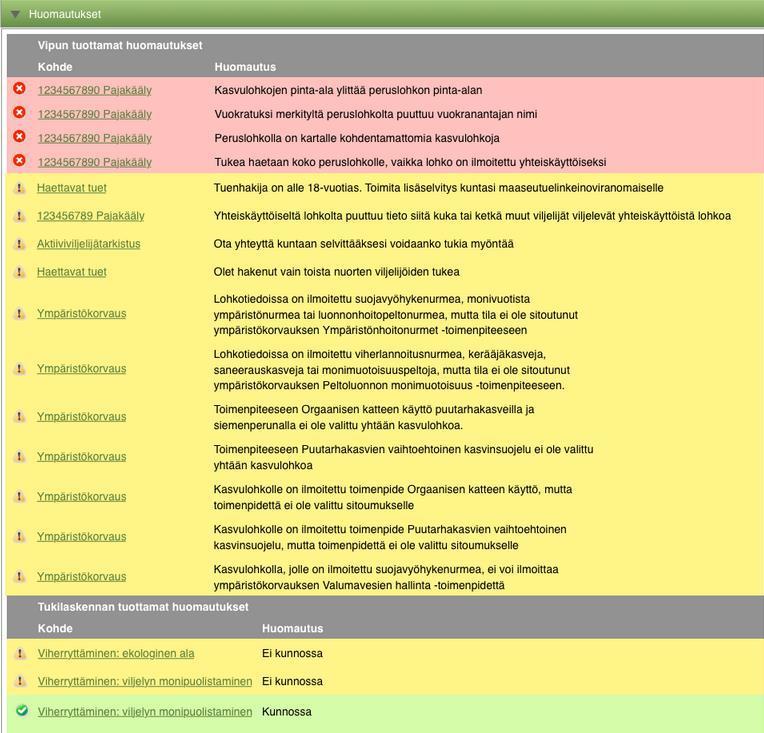The height and width of the screenshot is (733, 764).
Task: Open the Ympäristökorvaus link for the Ympäristönhoitonurmet note
Action: pyautogui.click(x=81, y=313)
